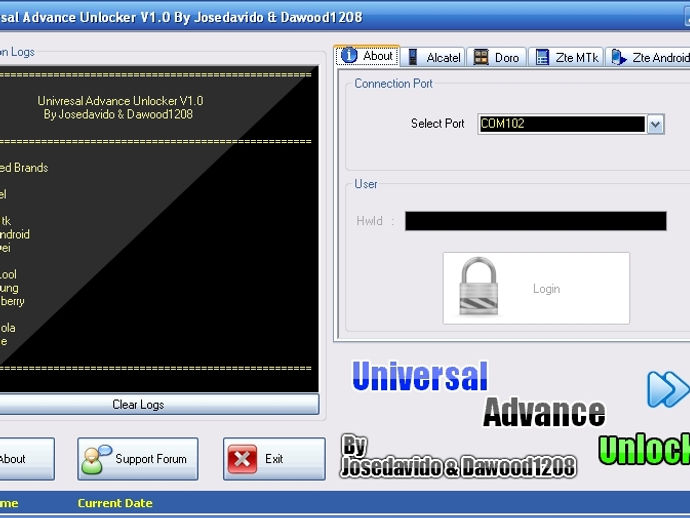
Task: Click the Universal logo text
Action: click(x=420, y=376)
